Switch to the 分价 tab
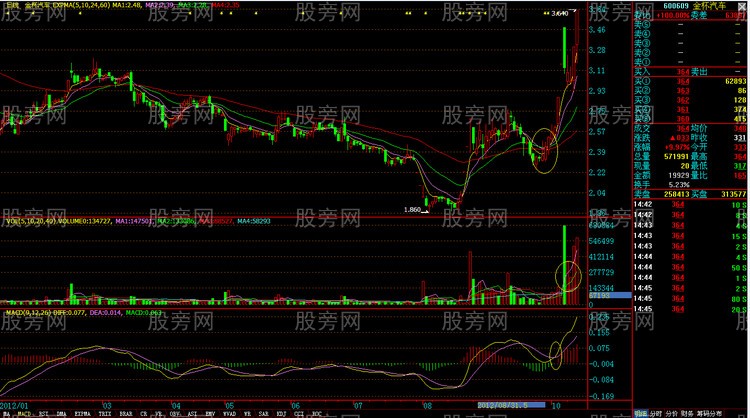The width and height of the screenshot is (750, 418). click(x=671, y=414)
